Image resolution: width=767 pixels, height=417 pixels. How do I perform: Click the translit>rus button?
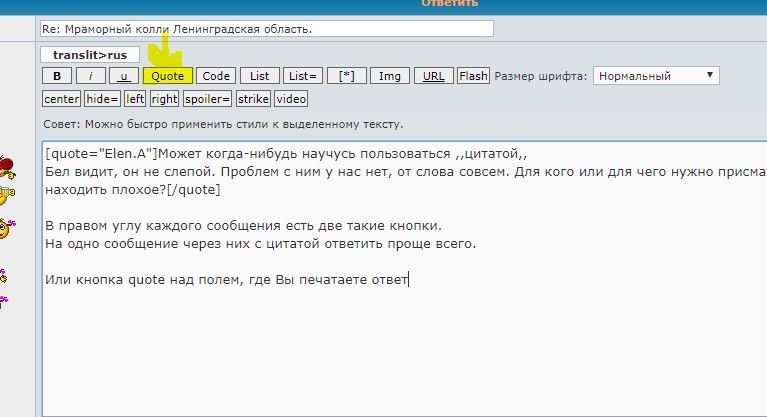(x=90, y=55)
